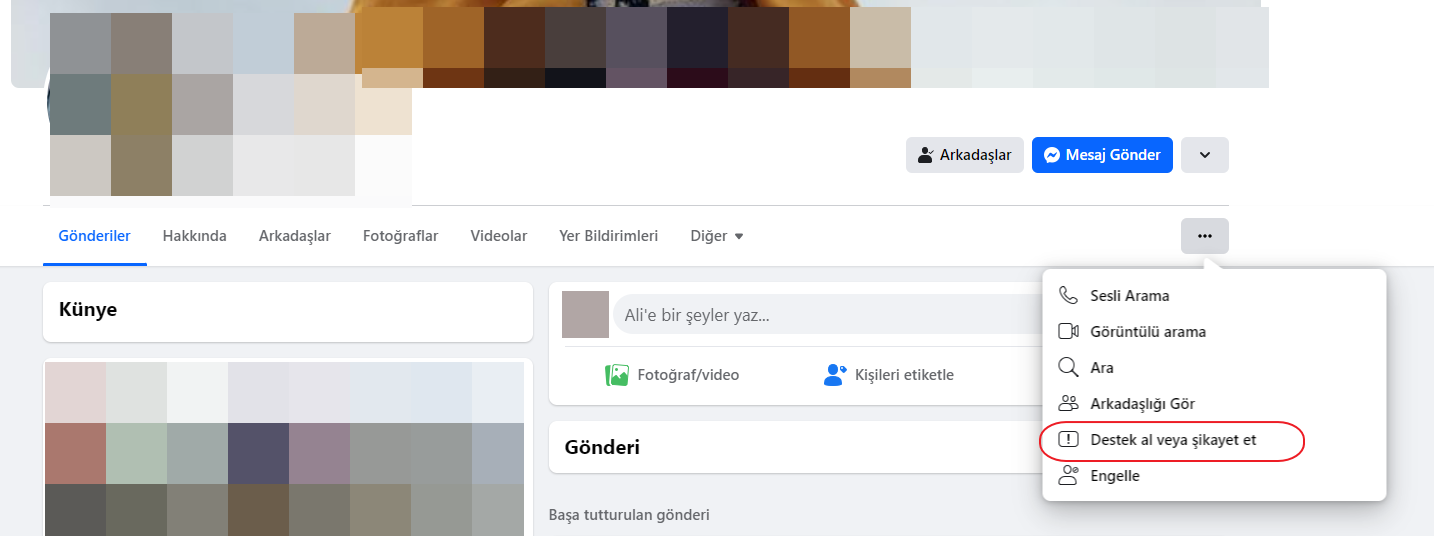Click the Arkadaşlar friendship status button

click(x=965, y=155)
